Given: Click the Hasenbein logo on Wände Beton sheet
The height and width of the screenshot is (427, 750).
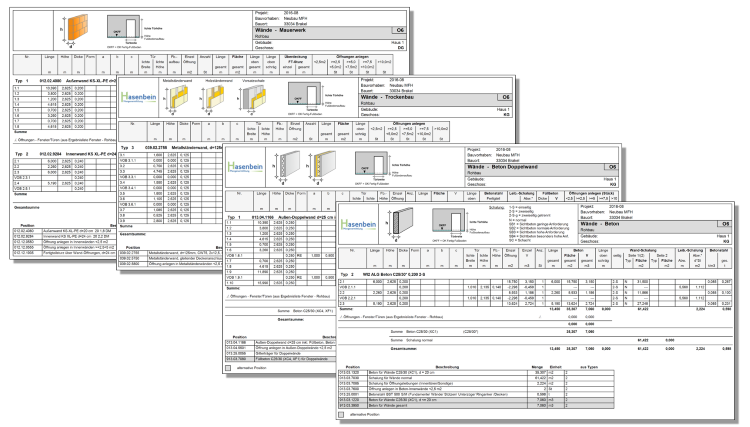Looking at the screenshot, I should pos(359,224).
